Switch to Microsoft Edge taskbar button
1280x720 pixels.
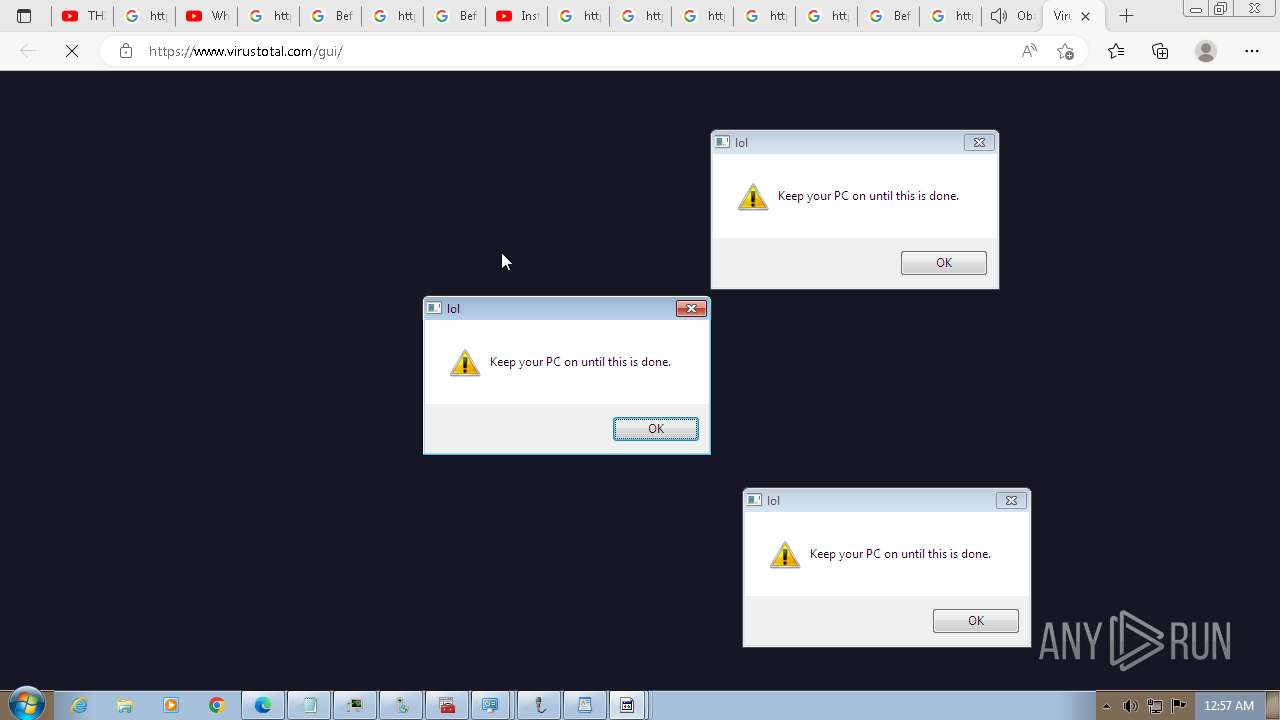coord(263,705)
